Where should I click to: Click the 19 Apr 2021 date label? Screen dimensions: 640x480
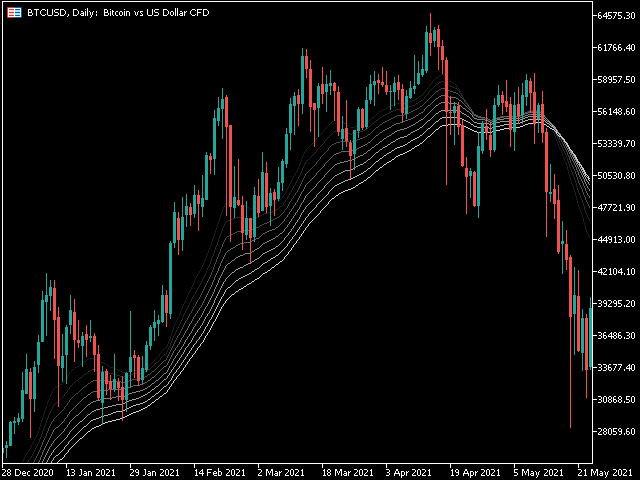[475, 473]
